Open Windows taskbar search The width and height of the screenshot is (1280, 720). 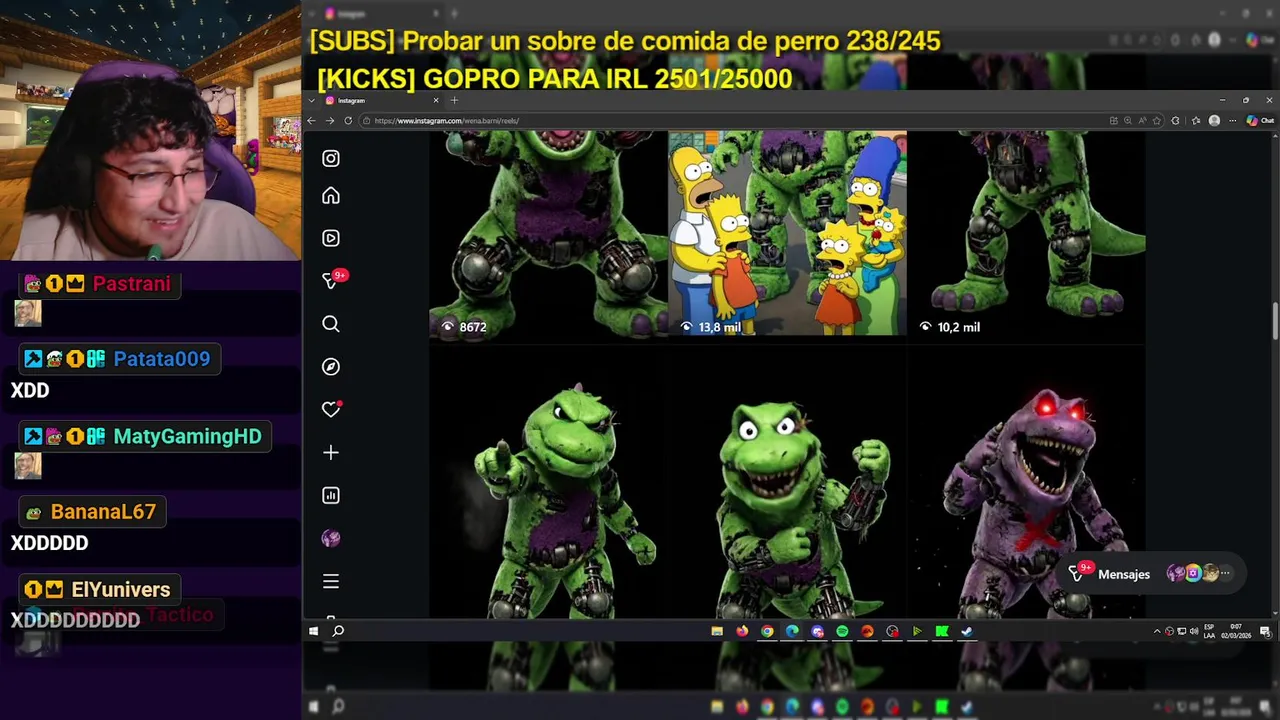pyautogui.click(x=338, y=631)
